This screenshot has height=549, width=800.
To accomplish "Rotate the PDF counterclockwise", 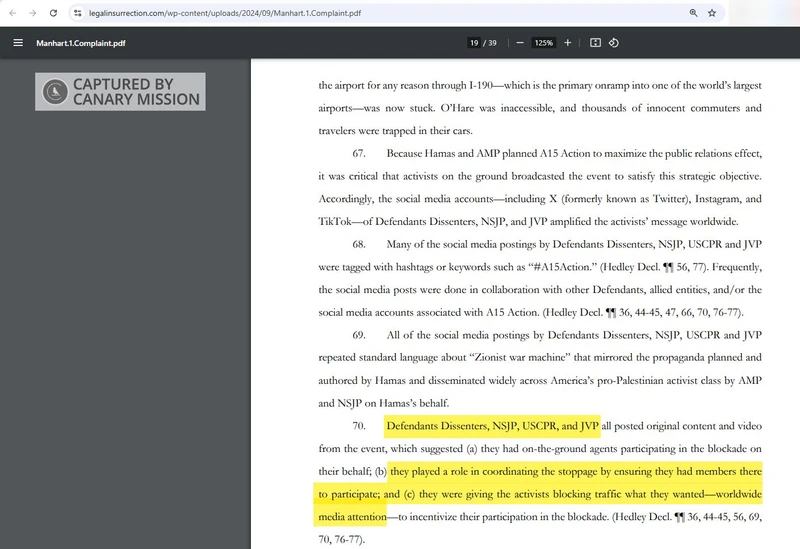I will 614,43.
